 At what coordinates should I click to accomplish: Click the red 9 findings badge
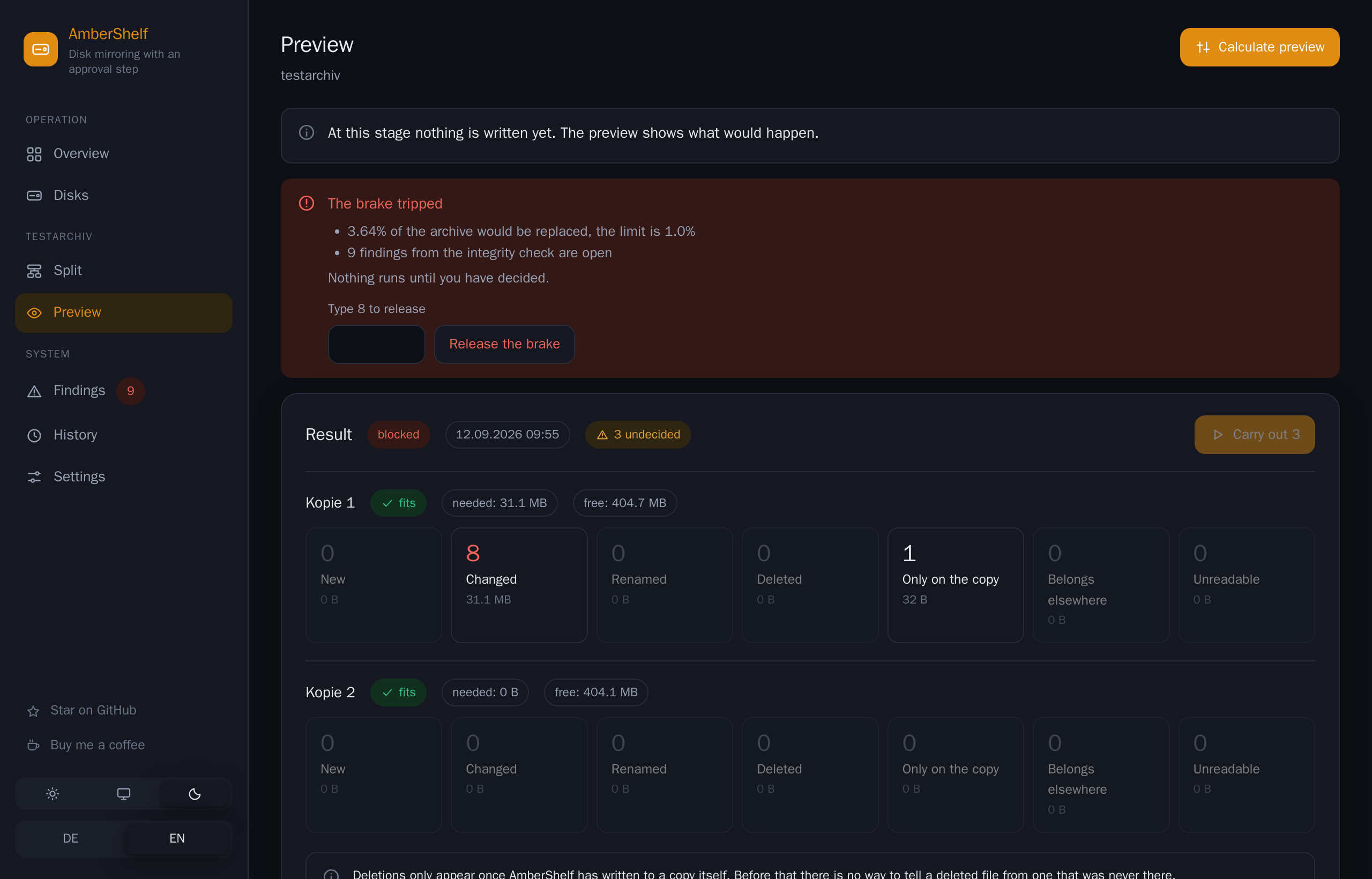pos(131,391)
